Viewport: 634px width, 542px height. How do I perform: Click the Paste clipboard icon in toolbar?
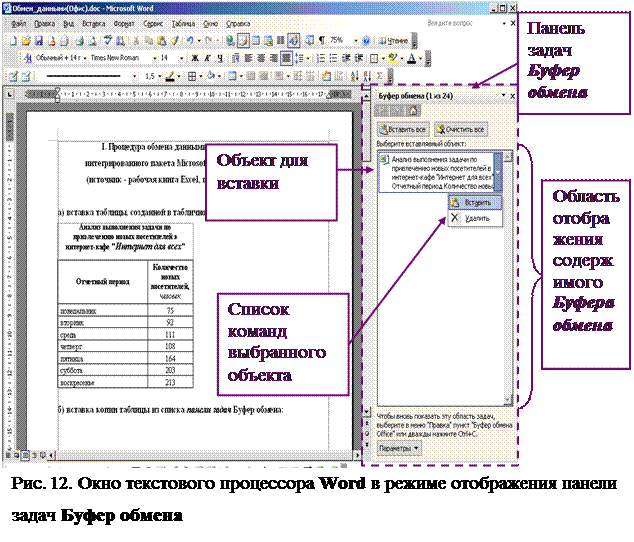161,40
